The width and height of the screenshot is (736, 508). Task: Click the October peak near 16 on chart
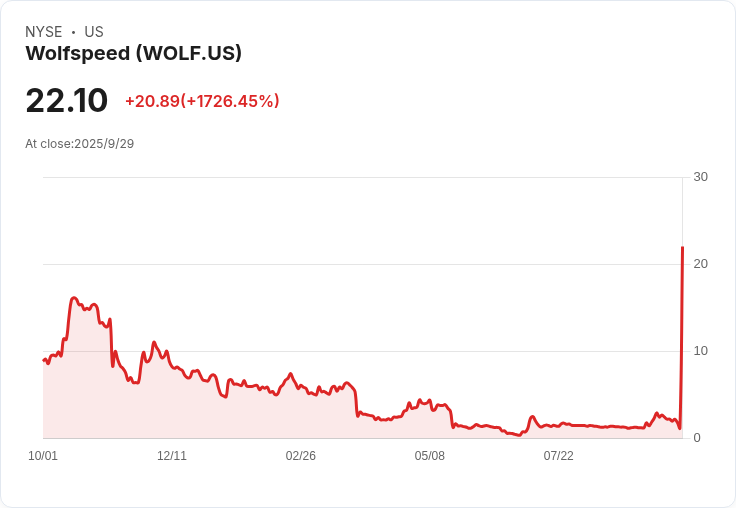click(x=74, y=298)
